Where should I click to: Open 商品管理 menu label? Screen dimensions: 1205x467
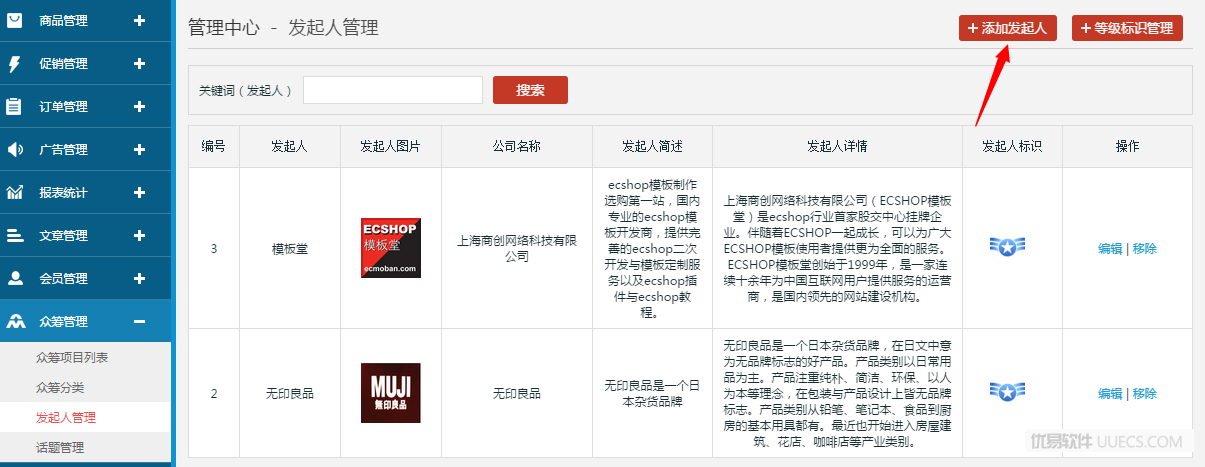pyautogui.click(x=63, y=20)
